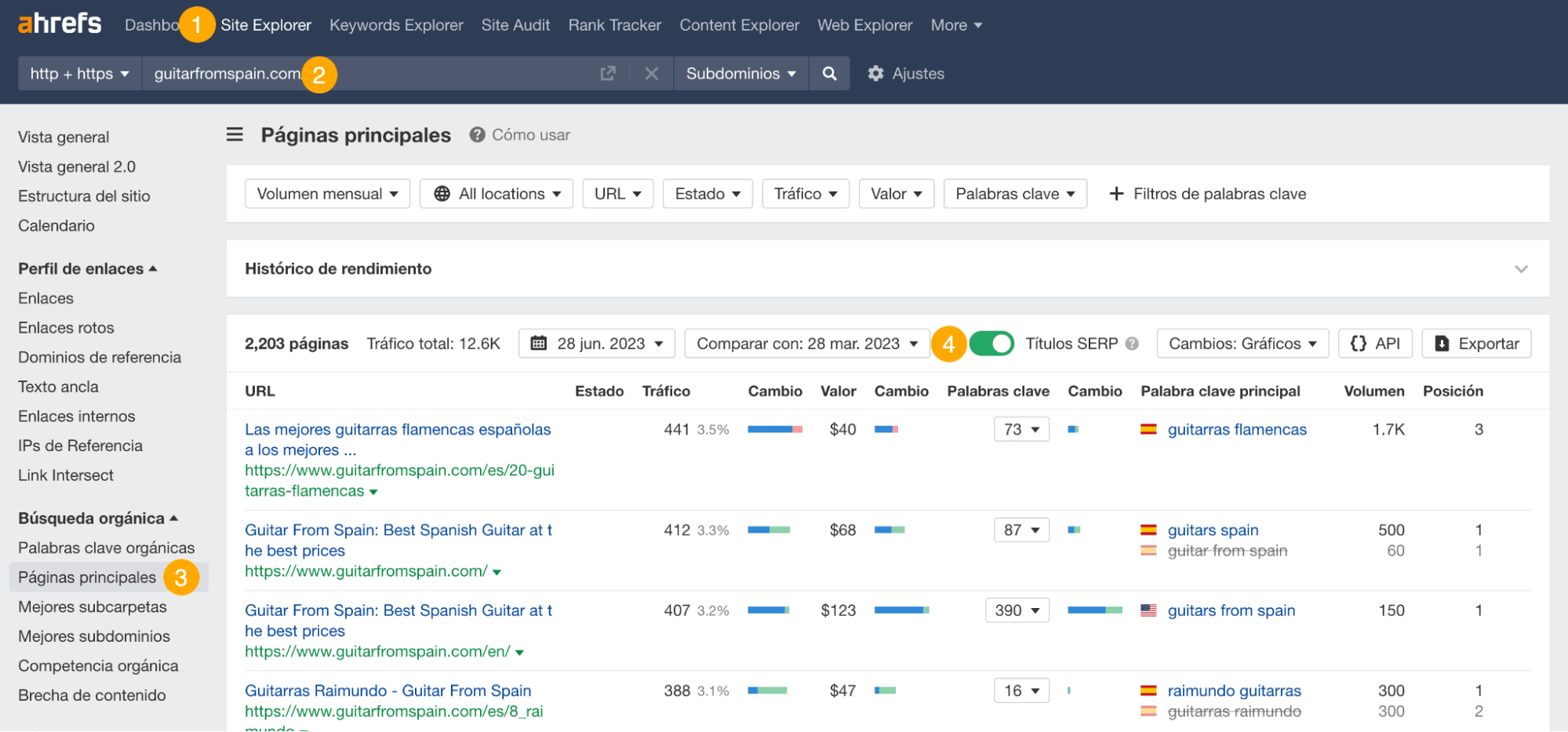This screenshot has width=1568, height=732.
Task: Open the report list hamburger icon
Action: coord(234,134)
